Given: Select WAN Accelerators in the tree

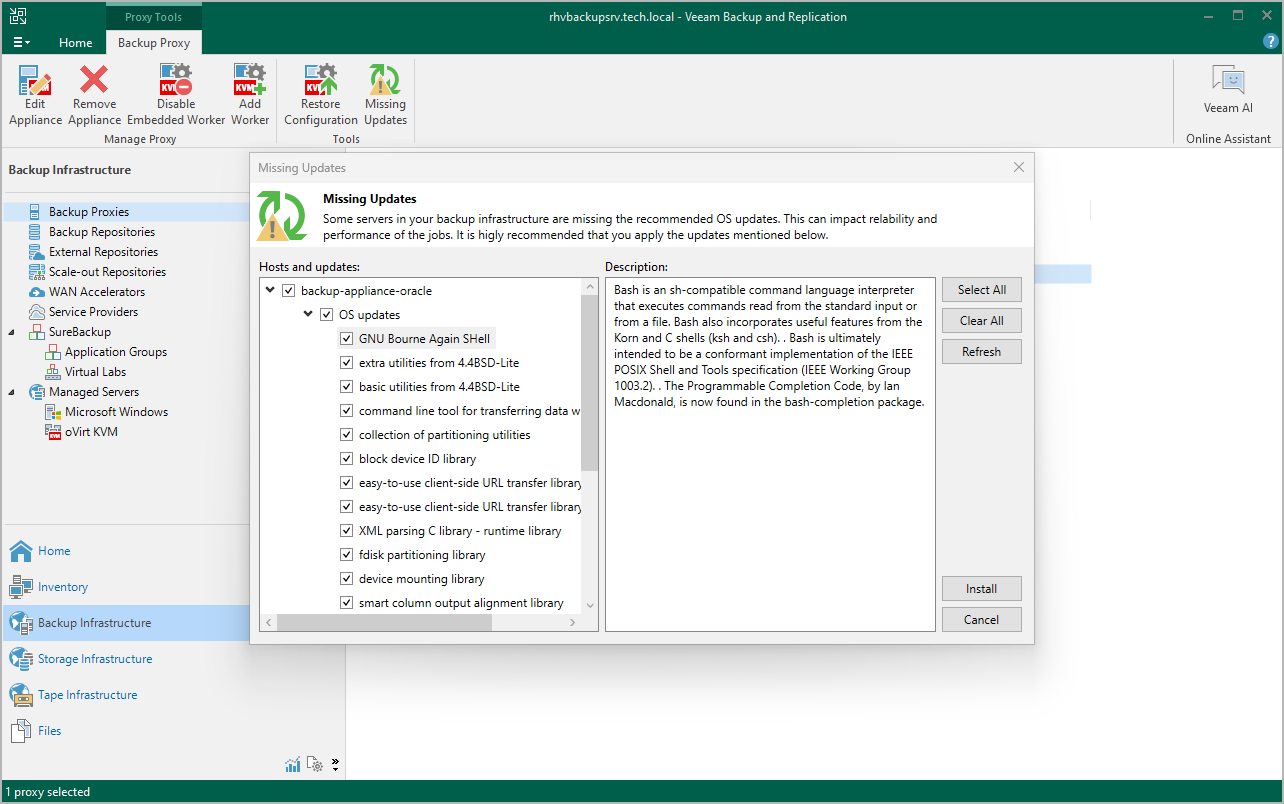Looking at the screenshot, I should 97,292.
